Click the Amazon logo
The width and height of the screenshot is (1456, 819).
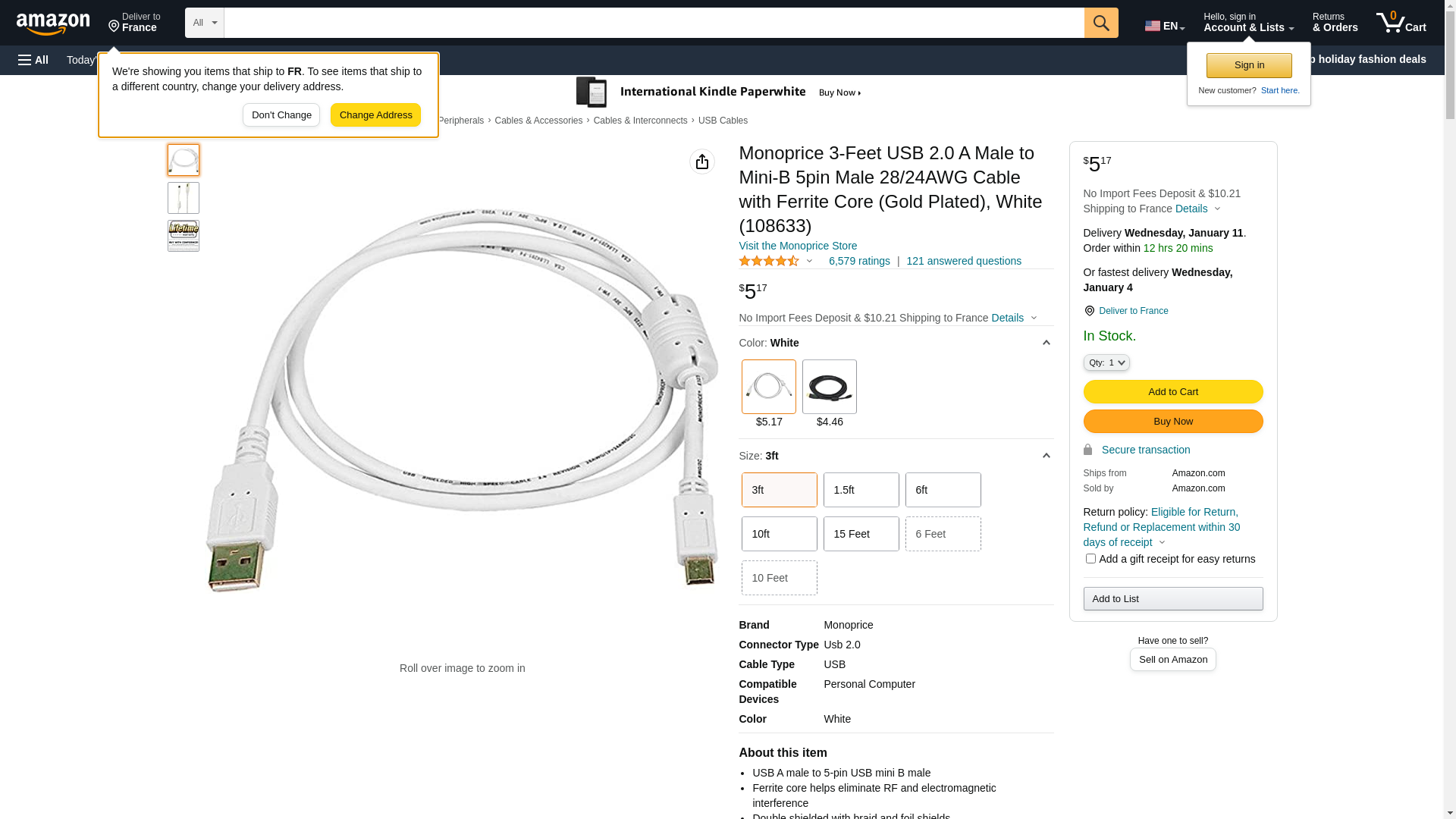tap(53, 24)
